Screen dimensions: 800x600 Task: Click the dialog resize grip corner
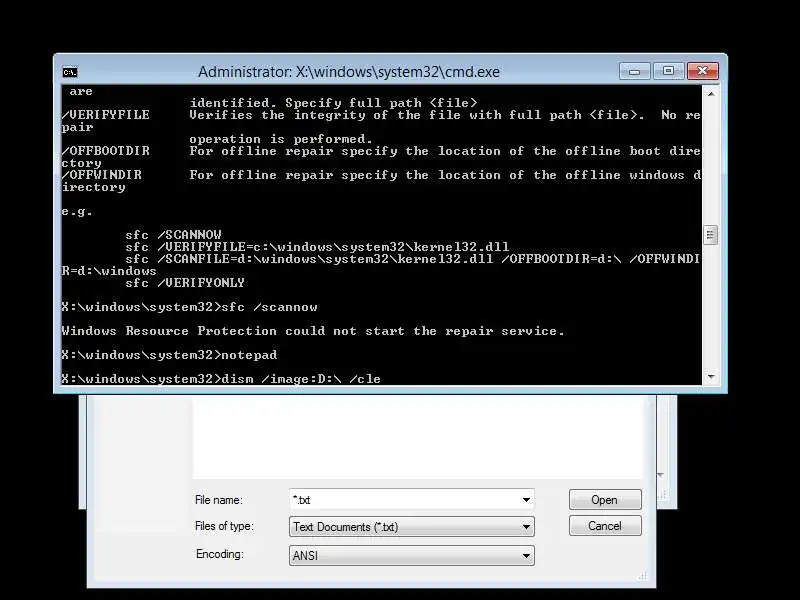(642, 577)
